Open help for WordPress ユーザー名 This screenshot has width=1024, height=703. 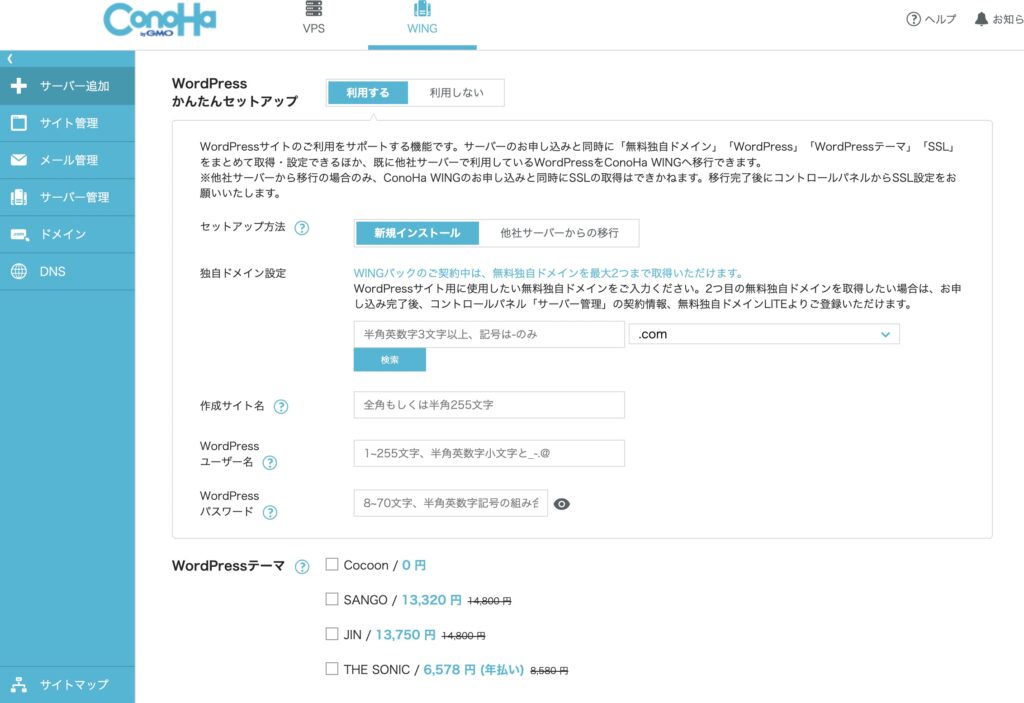(x=270, y=463)
